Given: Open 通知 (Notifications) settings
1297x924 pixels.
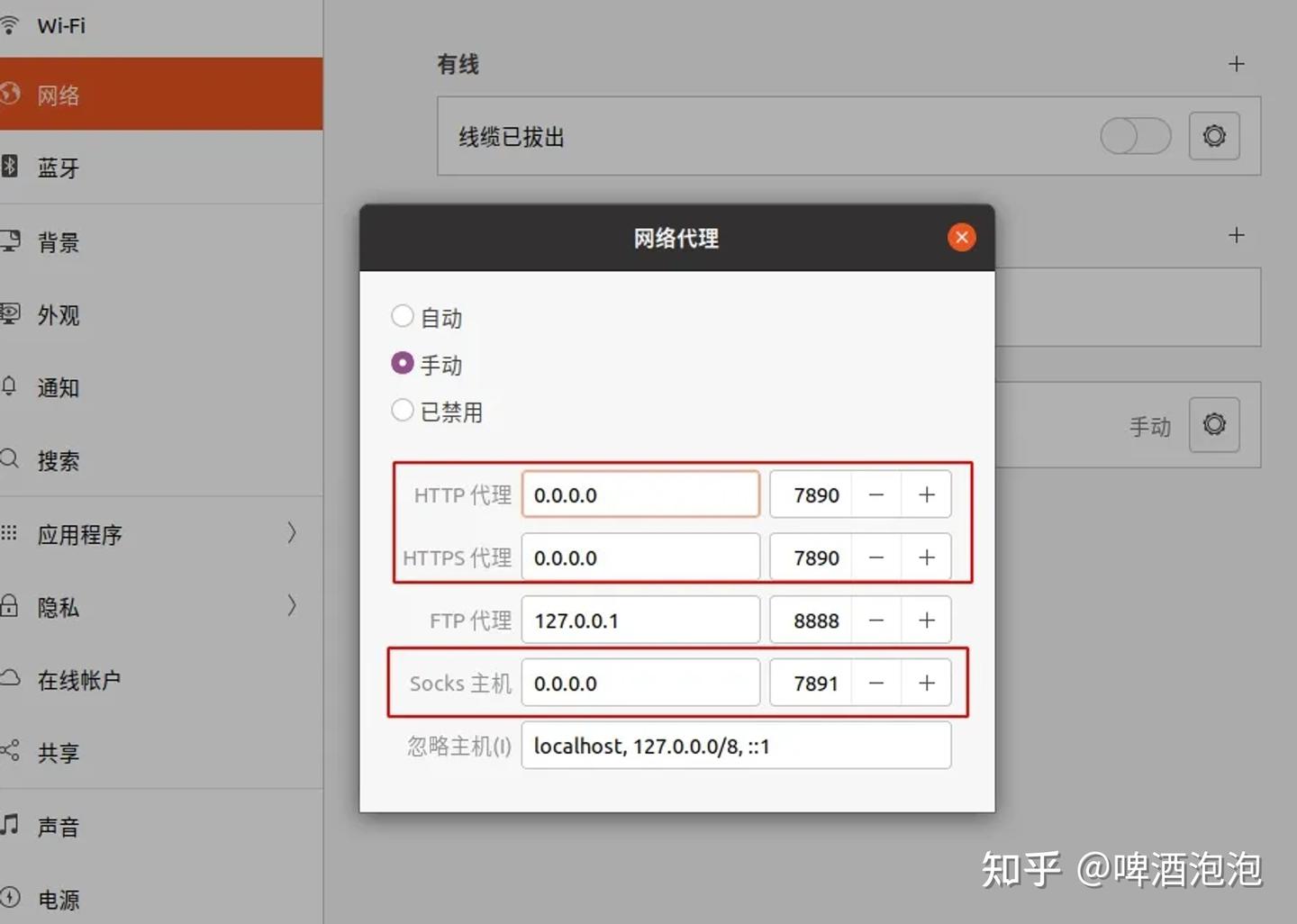Looking at the screenshot, I should (59, 388).
